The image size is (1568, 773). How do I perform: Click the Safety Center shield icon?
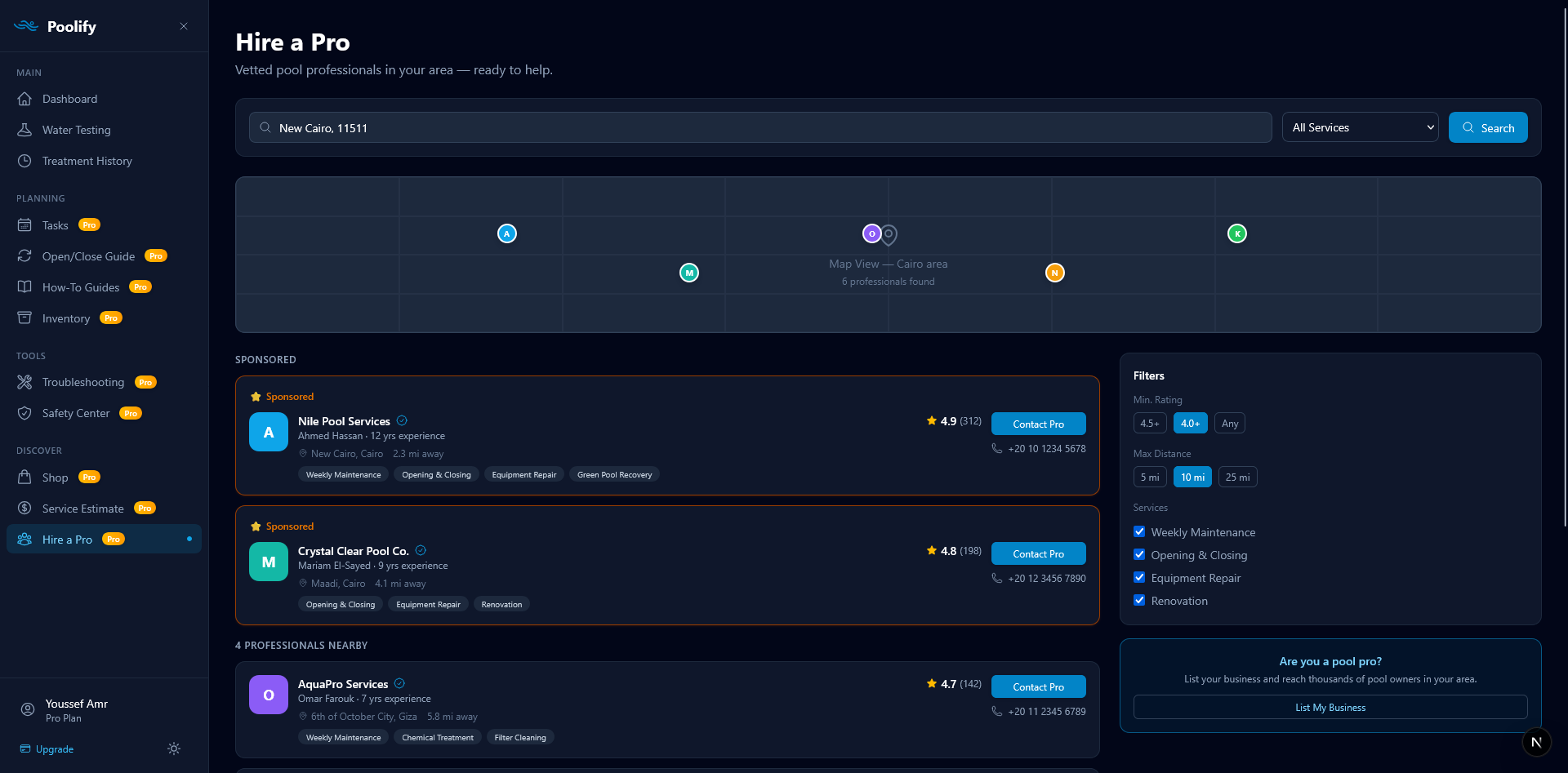(24, 413)
